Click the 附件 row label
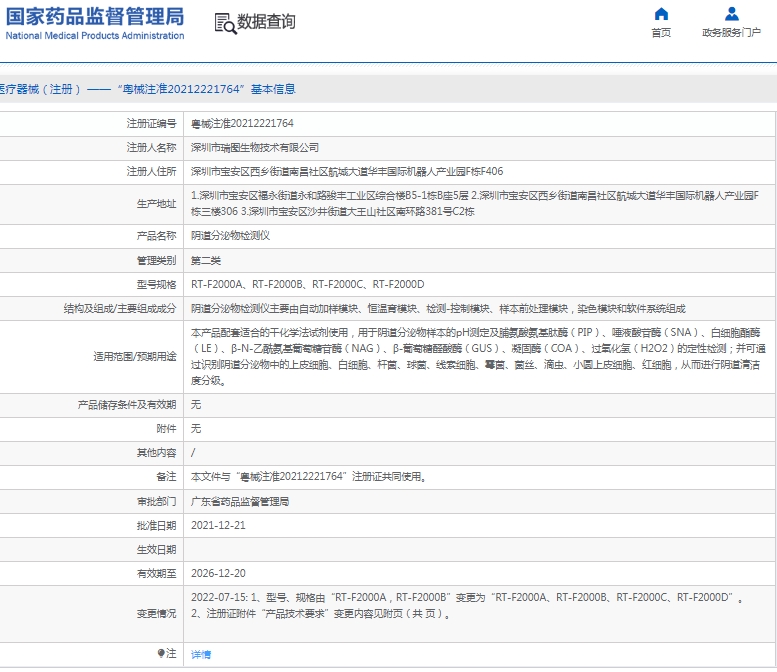 pos(166,428)
